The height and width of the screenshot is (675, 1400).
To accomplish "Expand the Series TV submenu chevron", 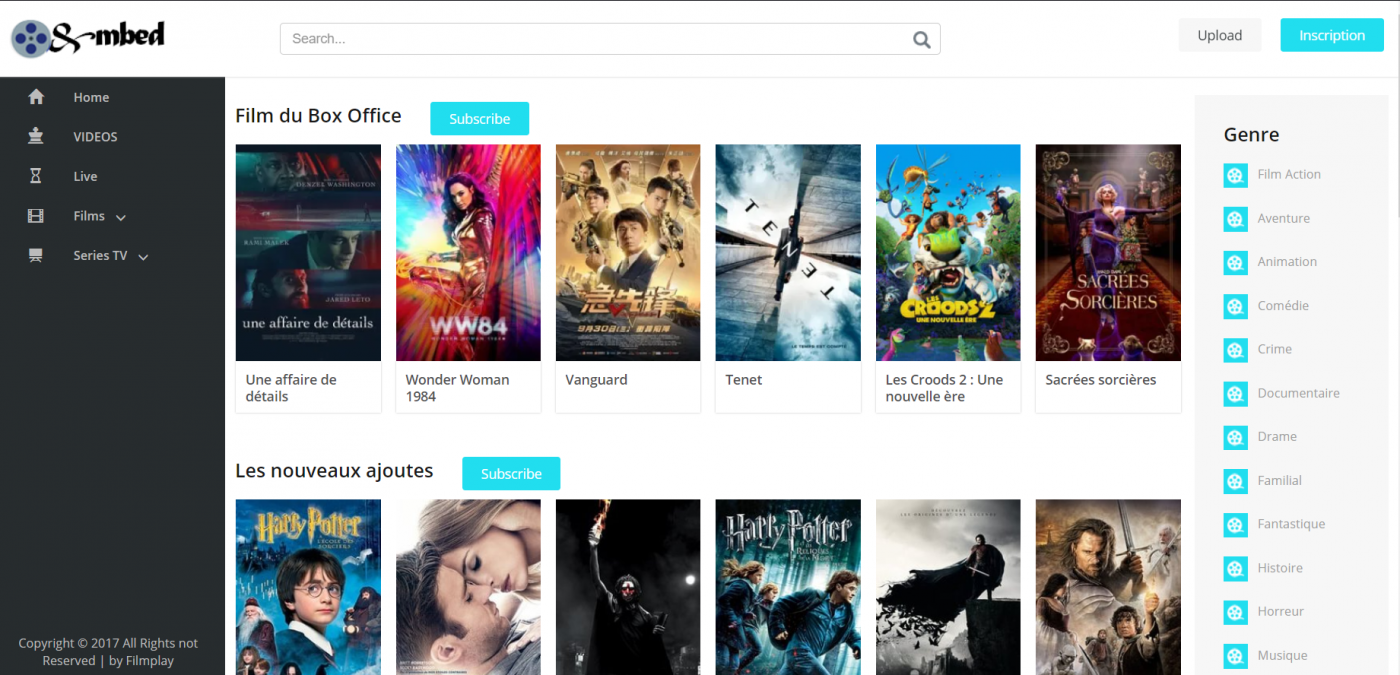I will pos(143,257).
